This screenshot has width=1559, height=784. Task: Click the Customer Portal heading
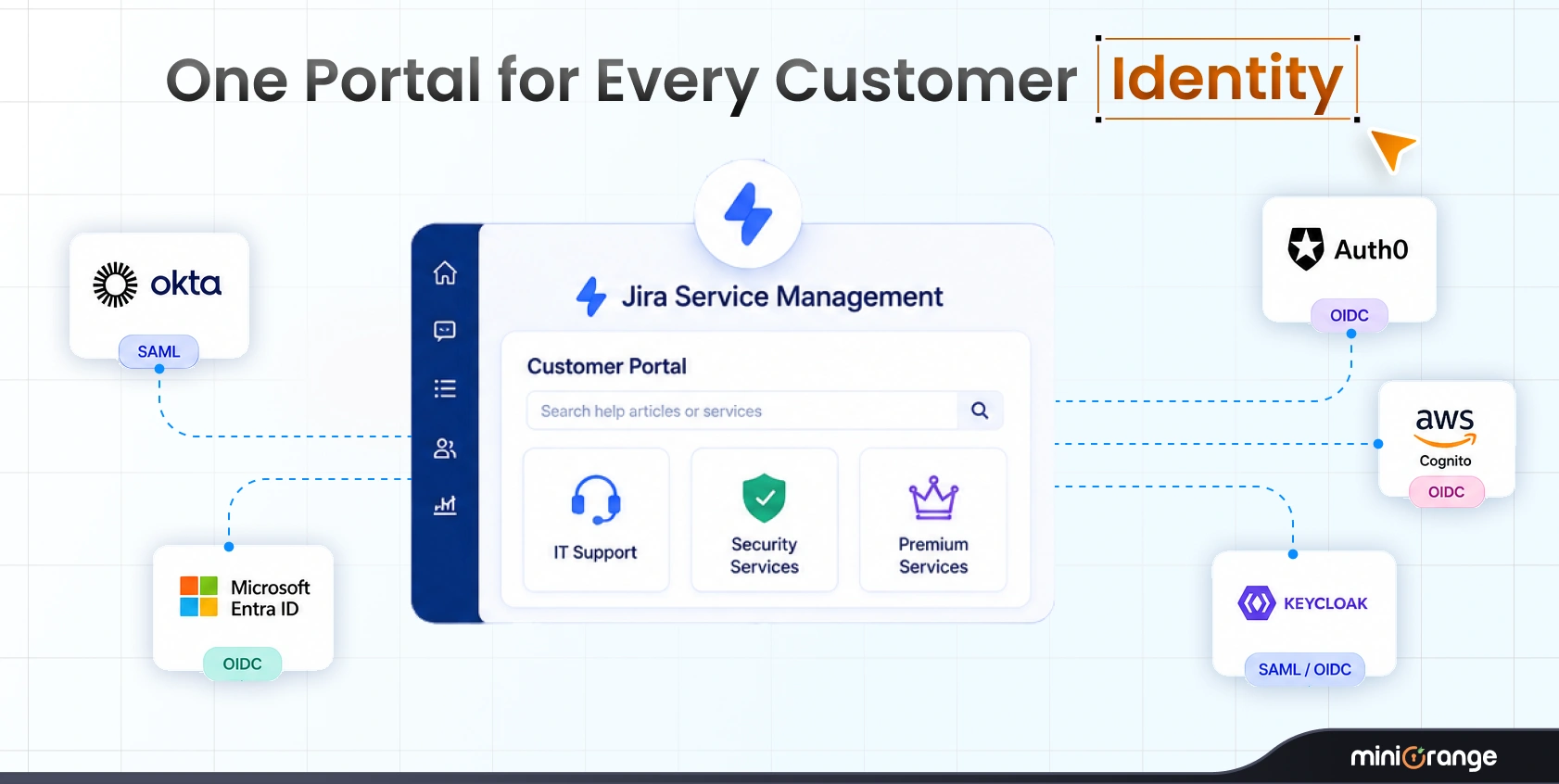pos(607,366)
